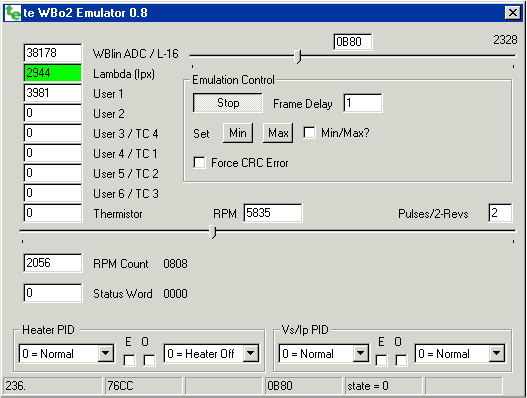Set values with the Min button

[x=238, y=133]
